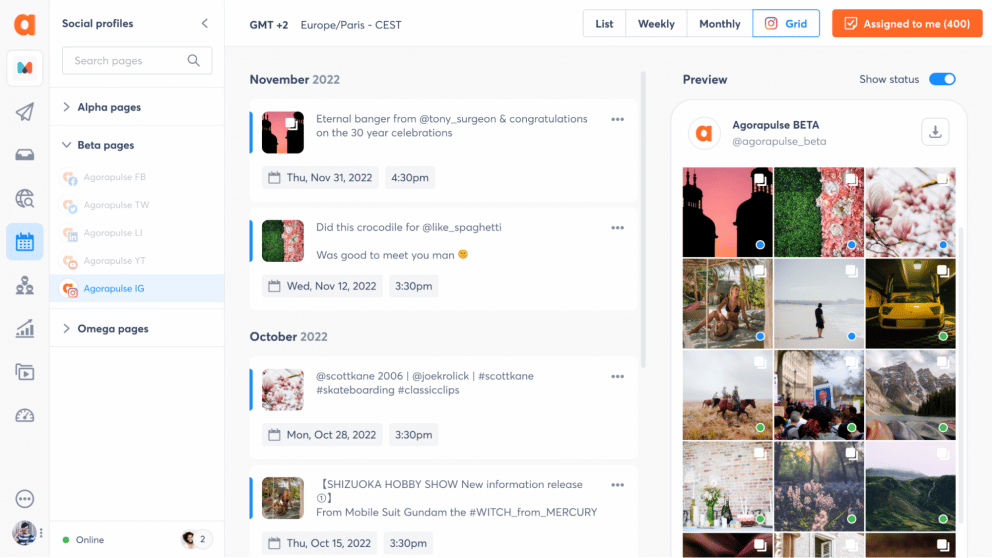Click calendar icon beside Wed, Nov 12, 2022

click(274, 286)
